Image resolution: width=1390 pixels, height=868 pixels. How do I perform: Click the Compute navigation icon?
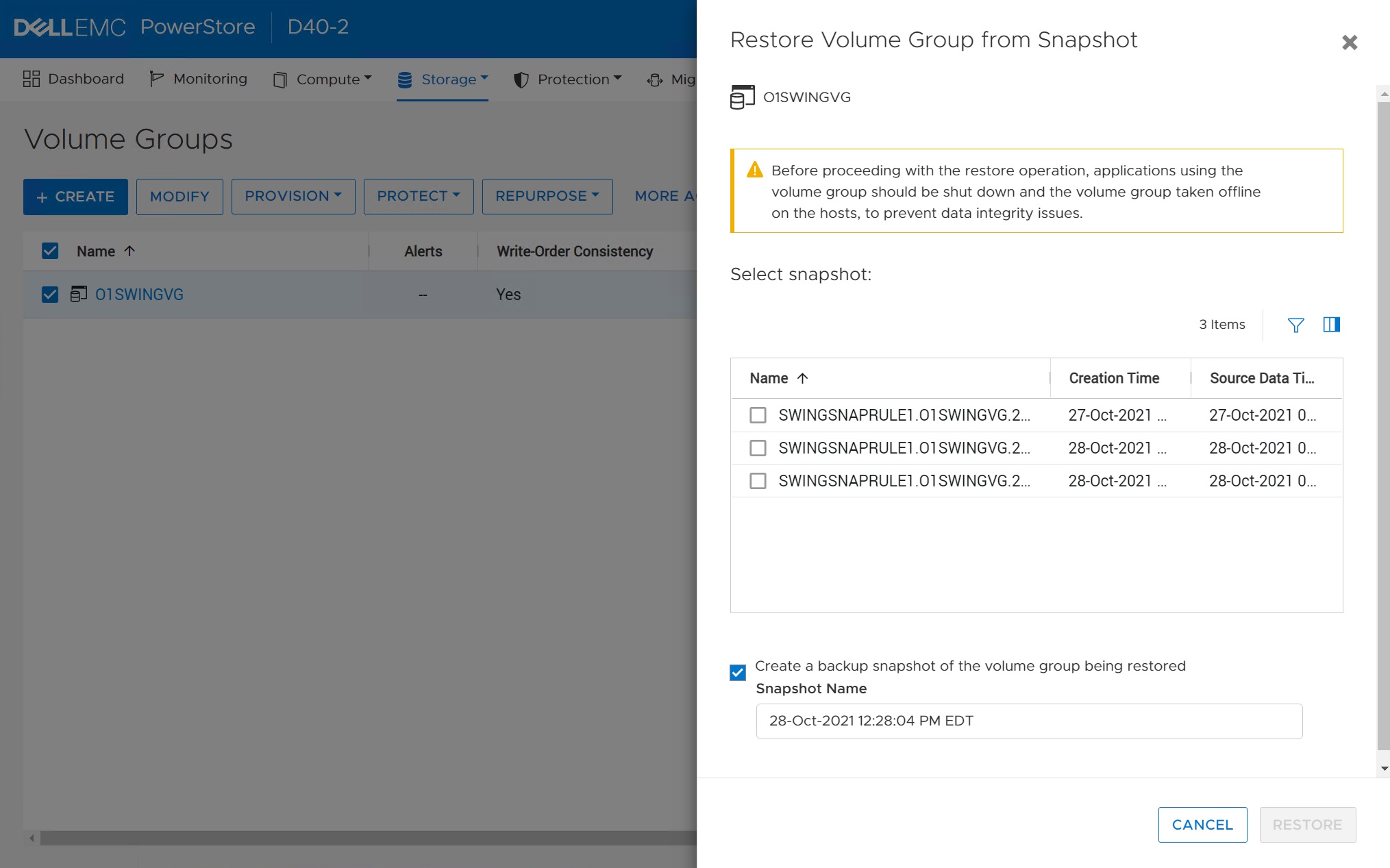click(x=280, y=79)
